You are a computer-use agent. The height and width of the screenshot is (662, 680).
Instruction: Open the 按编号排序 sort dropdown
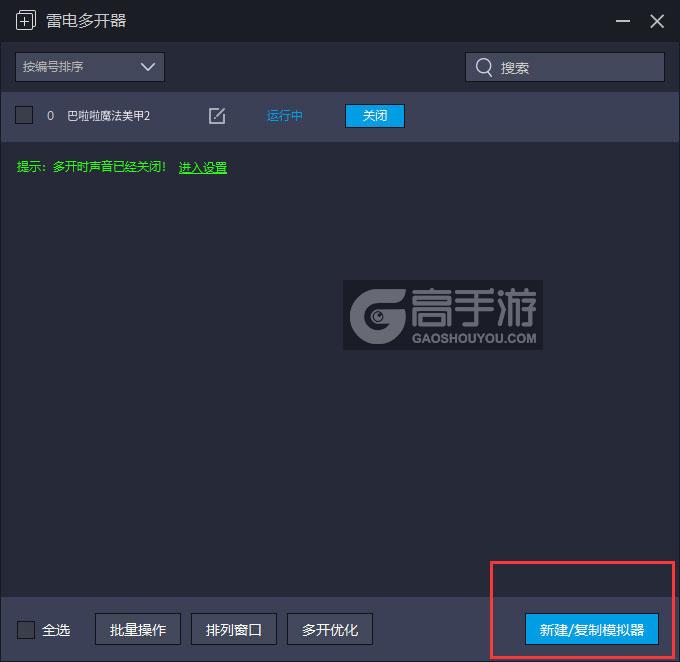pyautogui.click(x=90, y=67)
